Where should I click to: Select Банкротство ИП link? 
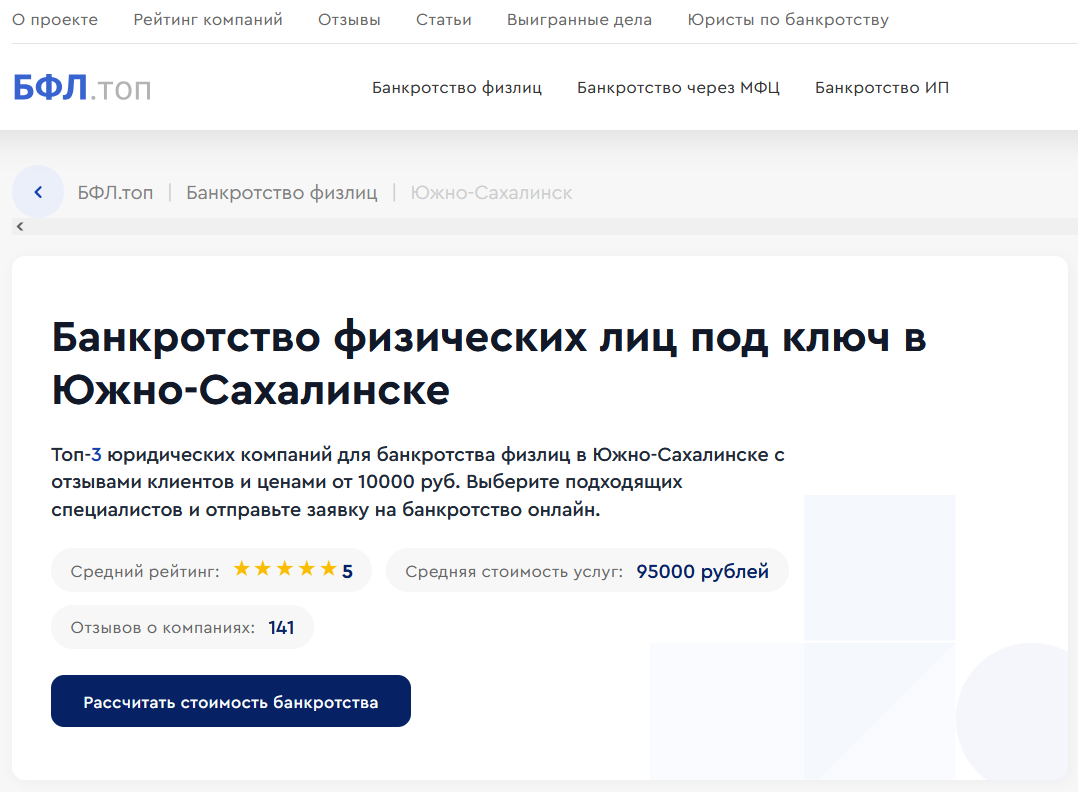(x=881, y=88)
